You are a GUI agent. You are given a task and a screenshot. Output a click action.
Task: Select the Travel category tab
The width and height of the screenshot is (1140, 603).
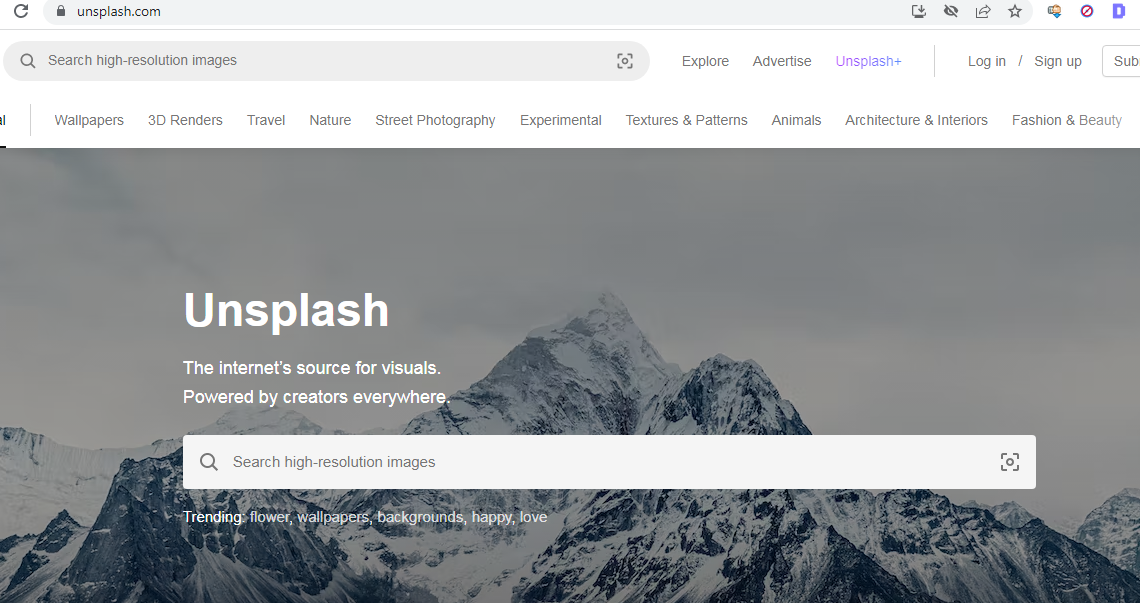click(x=265, y=120)
